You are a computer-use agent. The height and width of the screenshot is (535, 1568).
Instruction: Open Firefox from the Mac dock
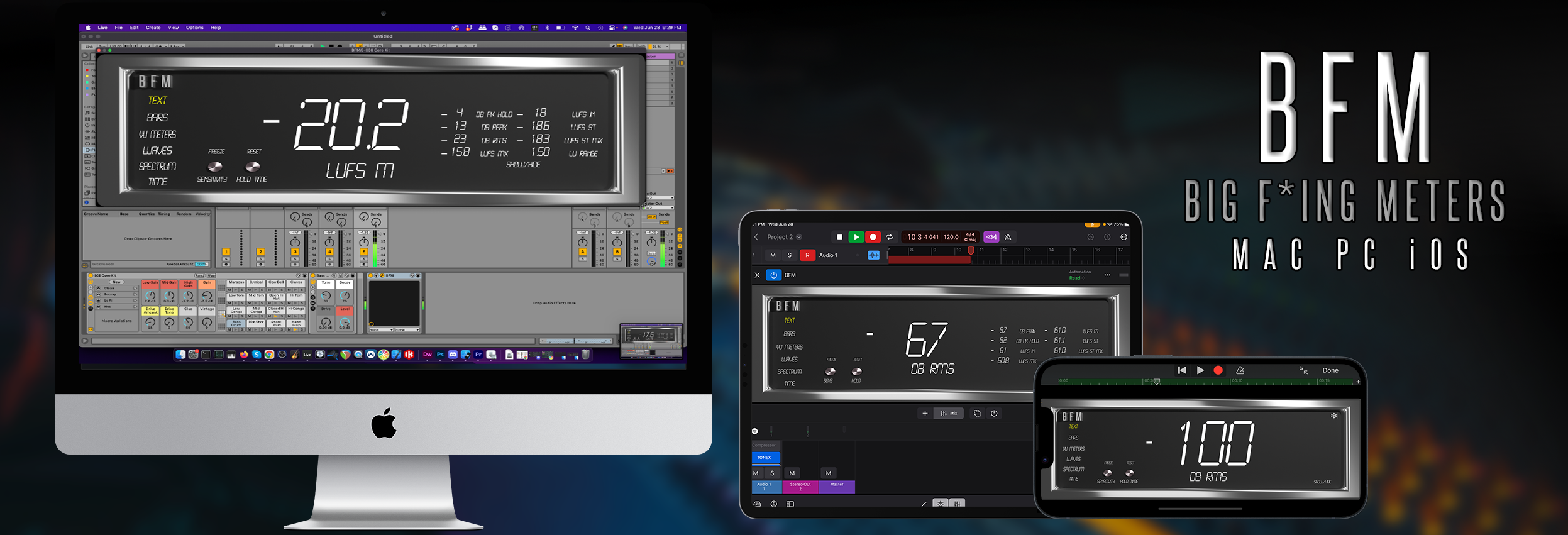pos(244,355)
